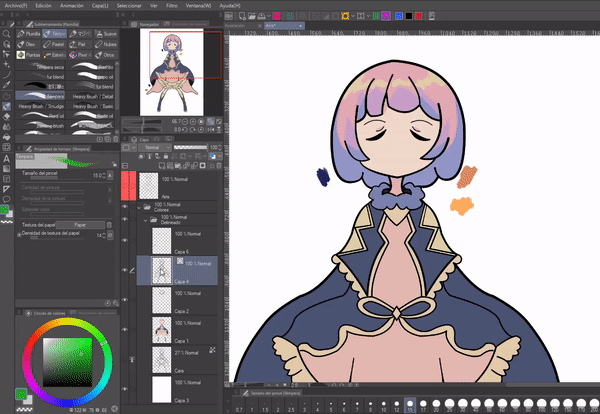The height and width of the screenshot is (414, 600).
Task: Open the Filtro menu
Action: point(171,6)
